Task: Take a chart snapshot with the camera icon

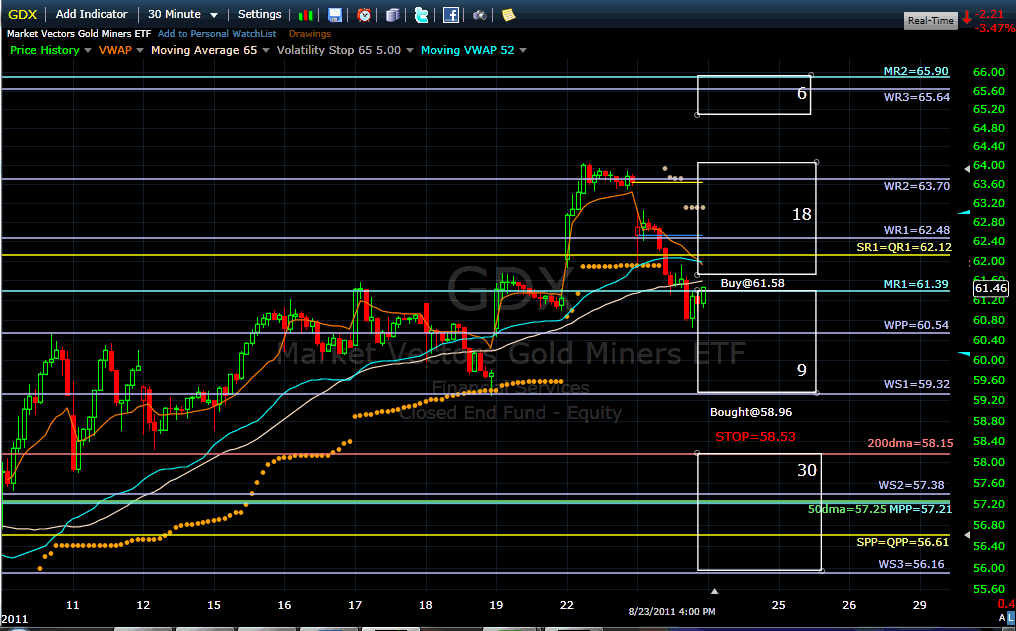Action: tap(479, 15)
